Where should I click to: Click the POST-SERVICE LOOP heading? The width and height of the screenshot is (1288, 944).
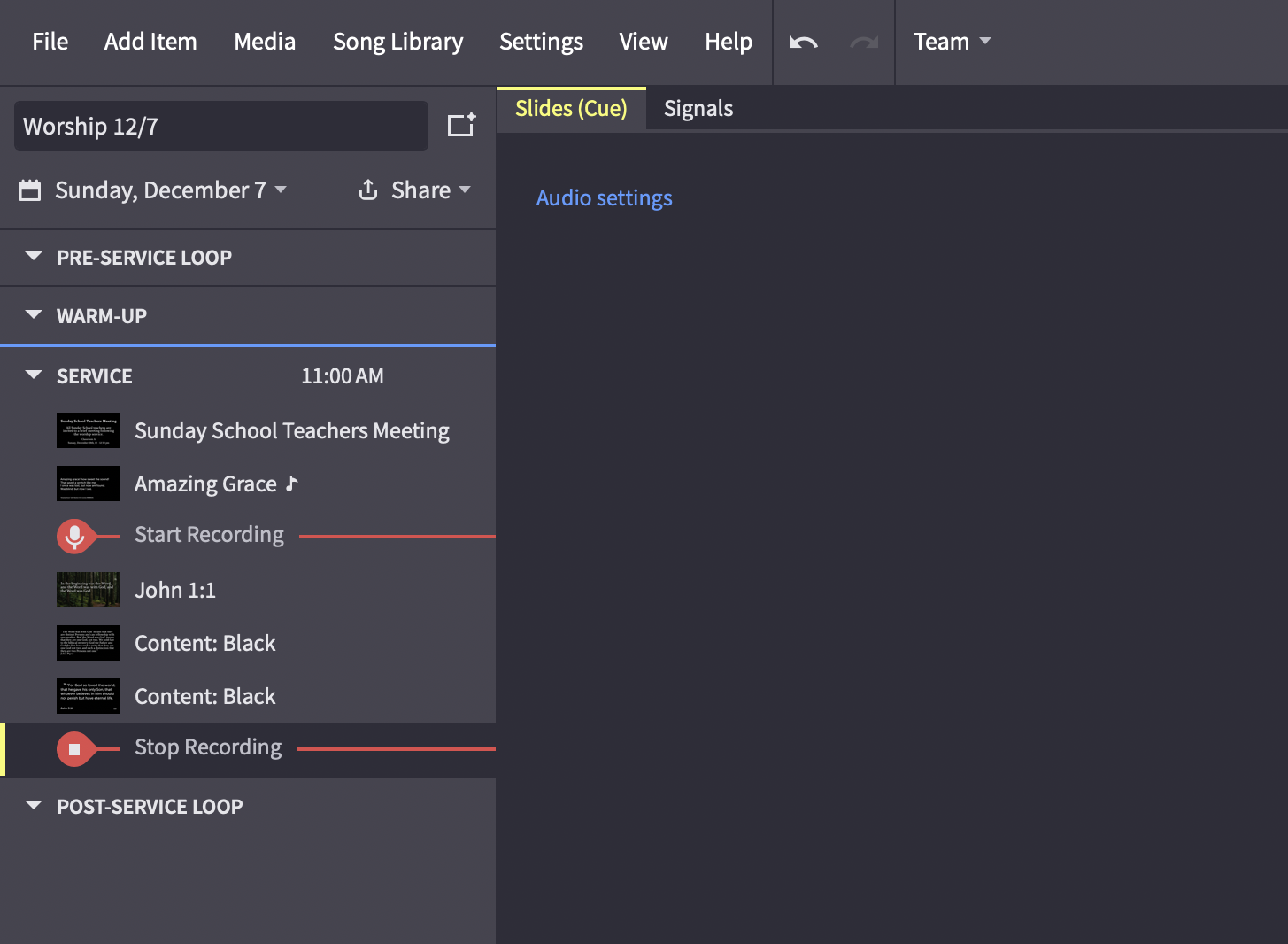click(x=150, y=807)
